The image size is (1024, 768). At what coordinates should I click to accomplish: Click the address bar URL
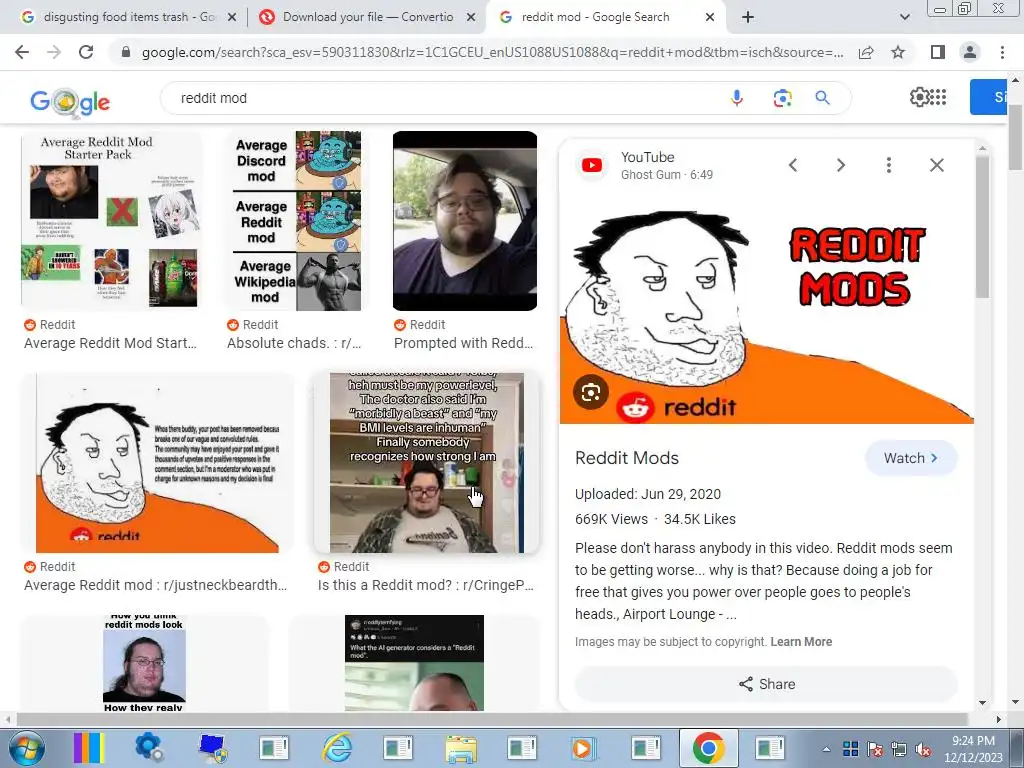492,52
